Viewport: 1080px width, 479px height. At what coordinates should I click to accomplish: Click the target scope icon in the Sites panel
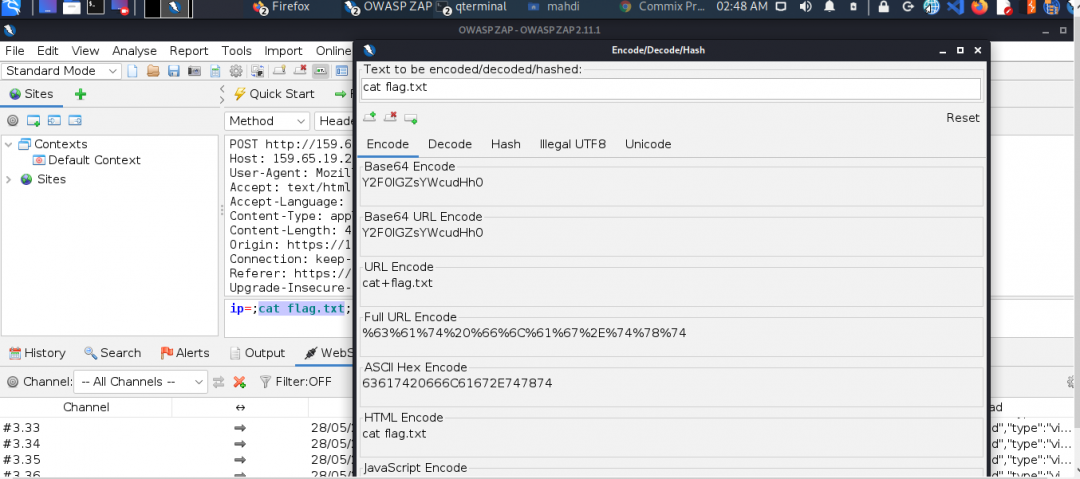pos(12,121)
